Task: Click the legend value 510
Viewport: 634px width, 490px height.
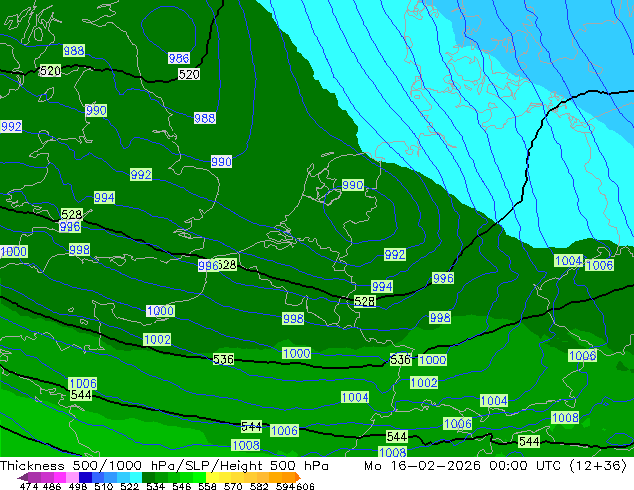Action: (104, 486)
